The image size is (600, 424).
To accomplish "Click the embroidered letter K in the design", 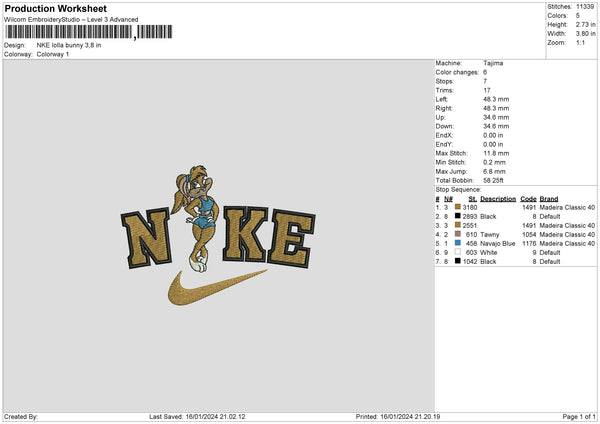I will pyautogui.click(x=245, y=234).
